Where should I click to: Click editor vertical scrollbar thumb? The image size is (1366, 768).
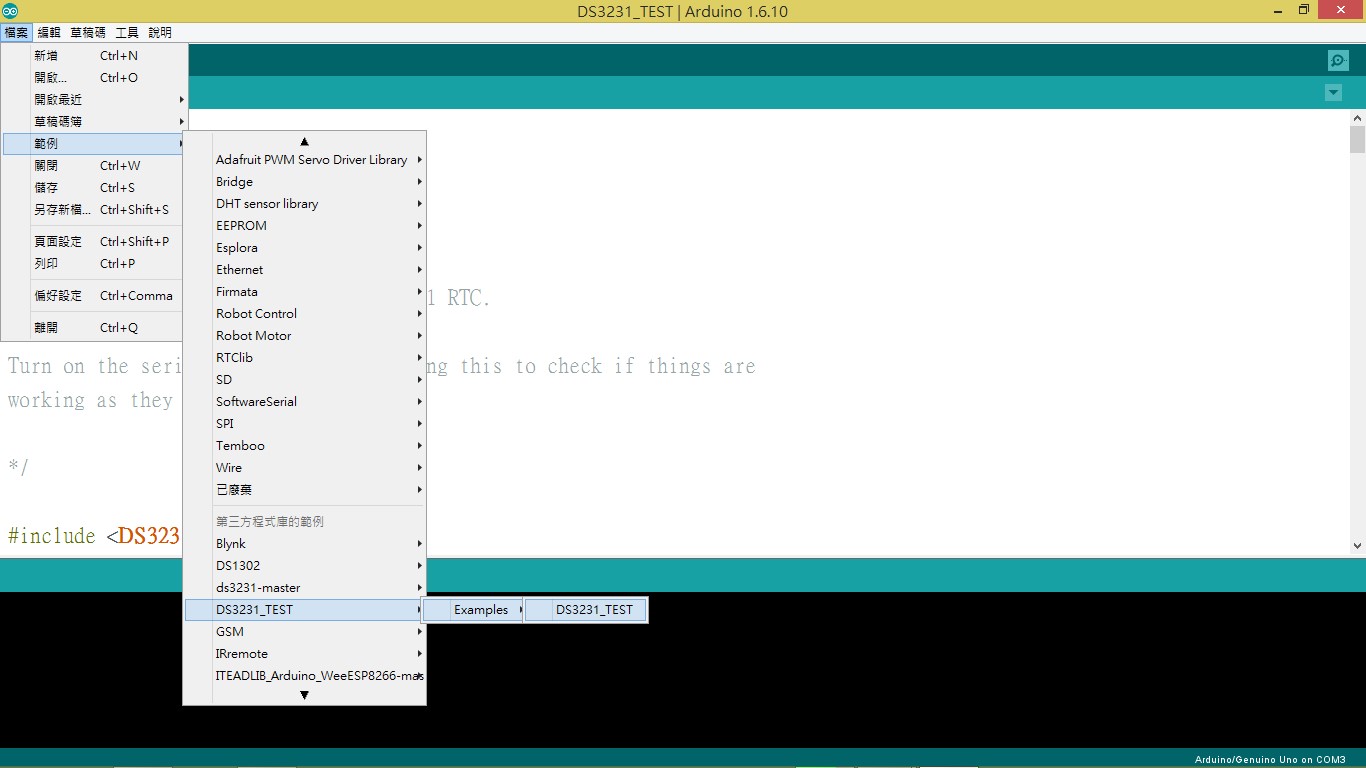1357,139
